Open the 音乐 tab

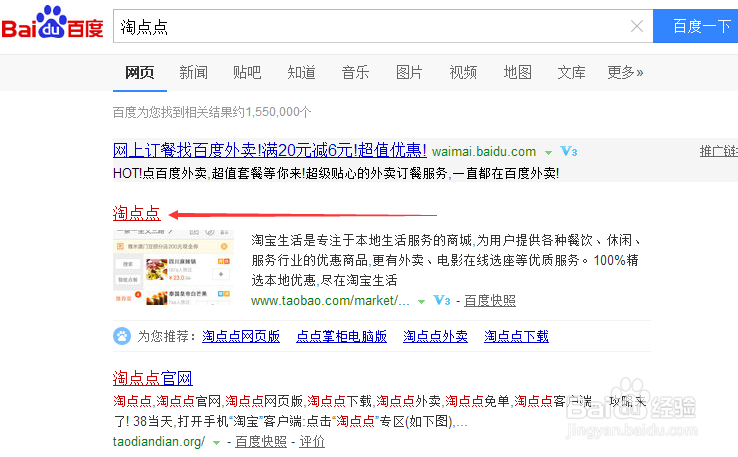tap(355, 72)
